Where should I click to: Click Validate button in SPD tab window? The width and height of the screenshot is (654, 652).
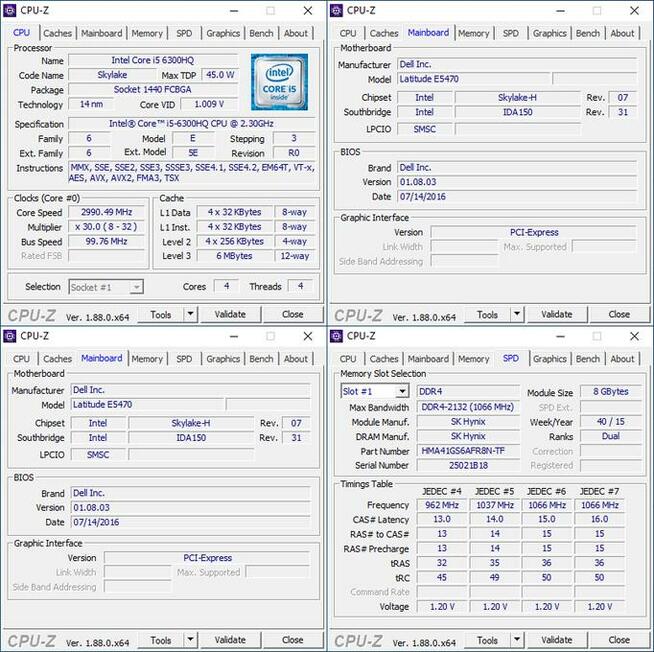pos(557,639)
